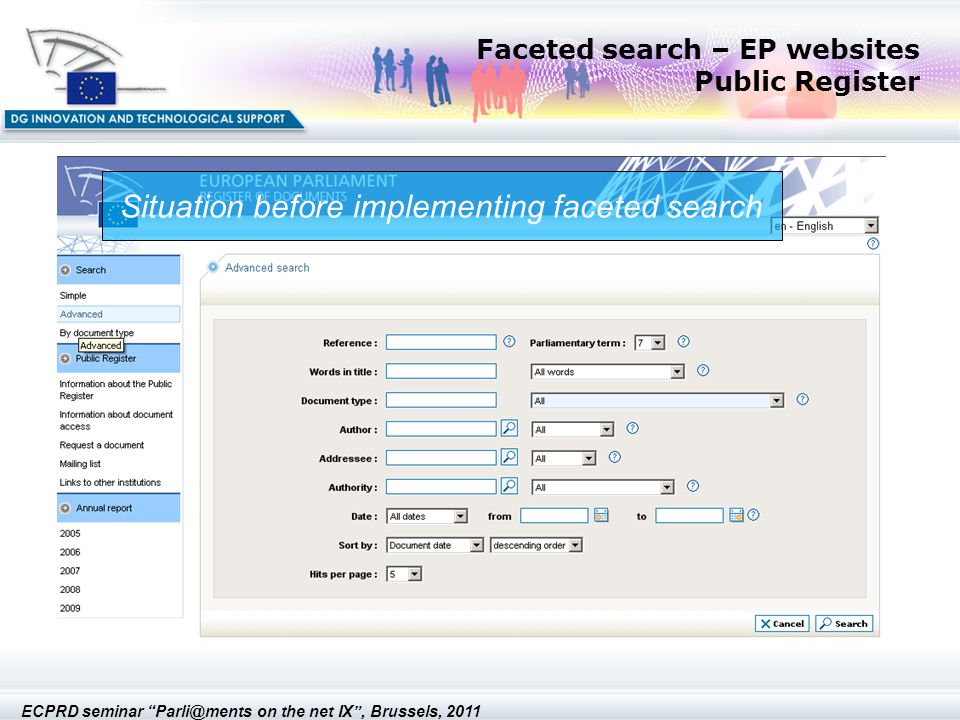The width and height of the screenshot is (960, 720).
Task: Click help icon at end of Date row
Action: (753, 515)
